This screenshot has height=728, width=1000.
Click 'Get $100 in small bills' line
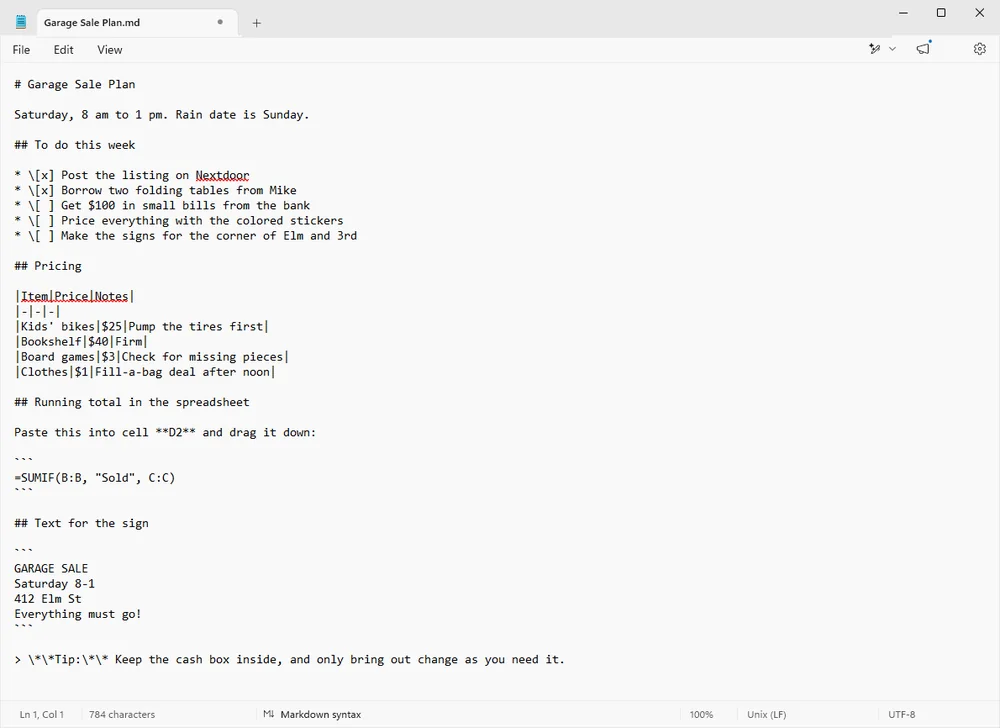[162, 205]
